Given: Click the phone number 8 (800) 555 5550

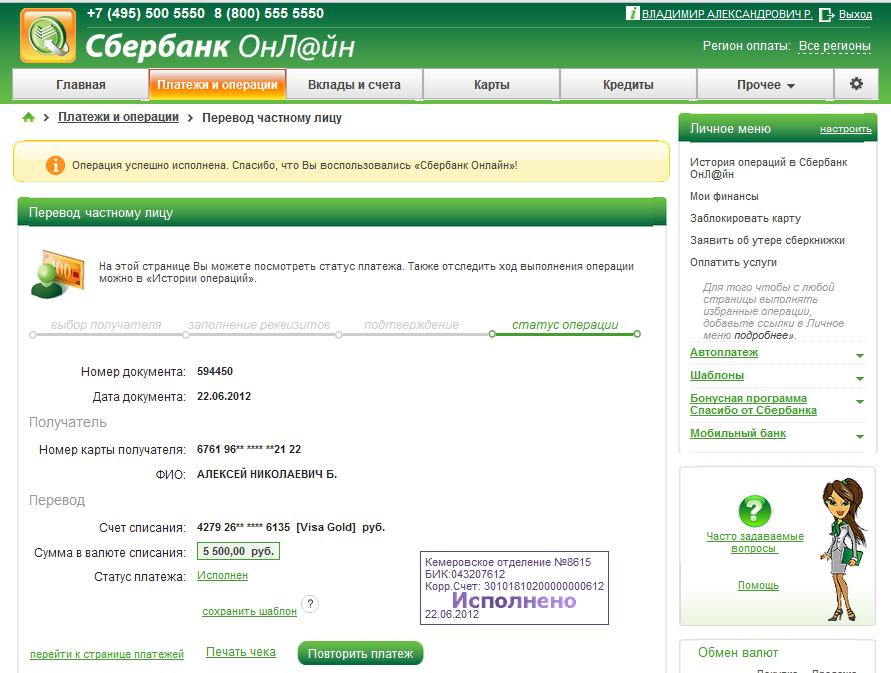Looking at the screenshot, I should (x=269, y=13).
